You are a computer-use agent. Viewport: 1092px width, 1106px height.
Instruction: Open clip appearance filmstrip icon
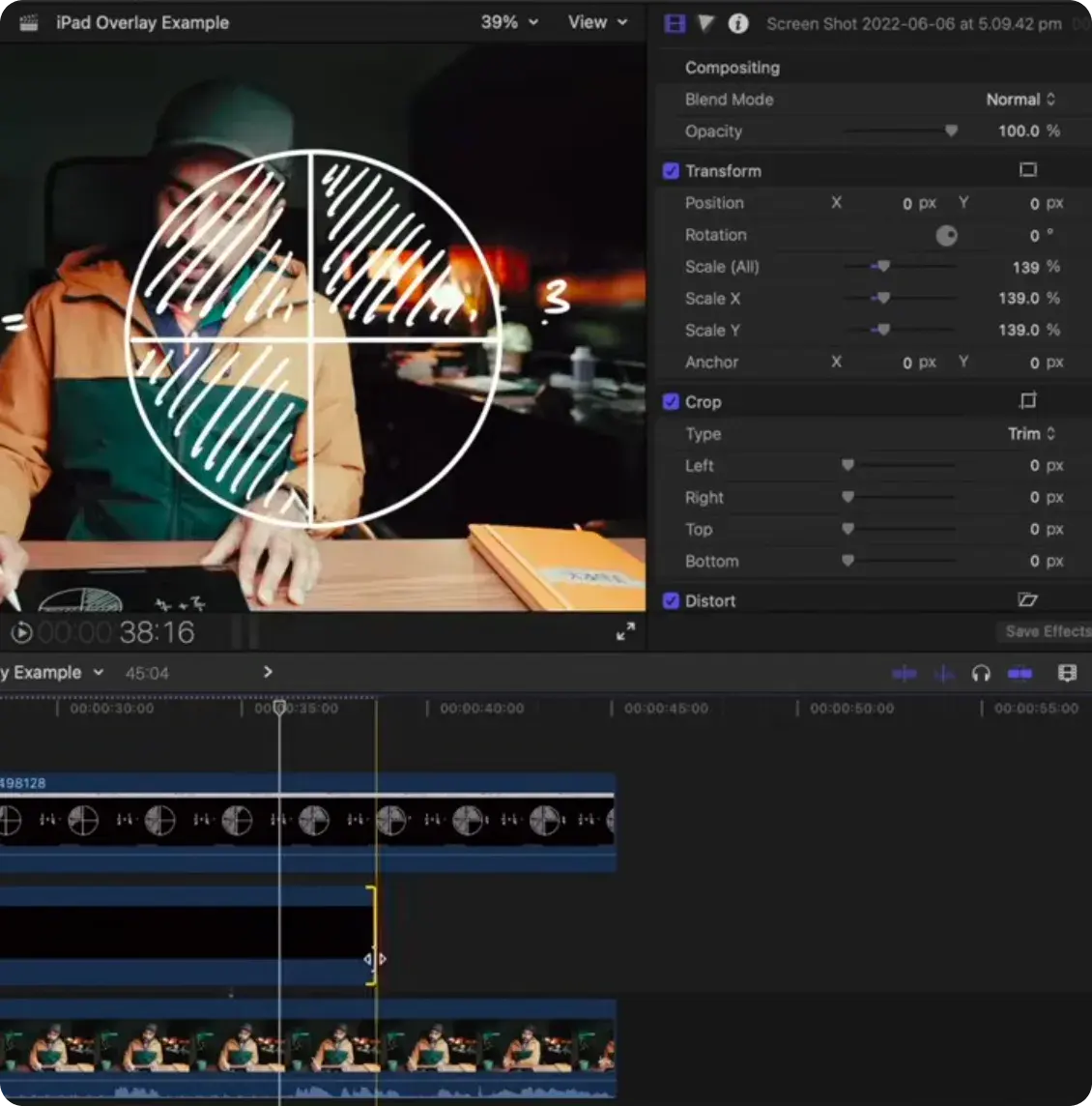tap(1067, 673)
